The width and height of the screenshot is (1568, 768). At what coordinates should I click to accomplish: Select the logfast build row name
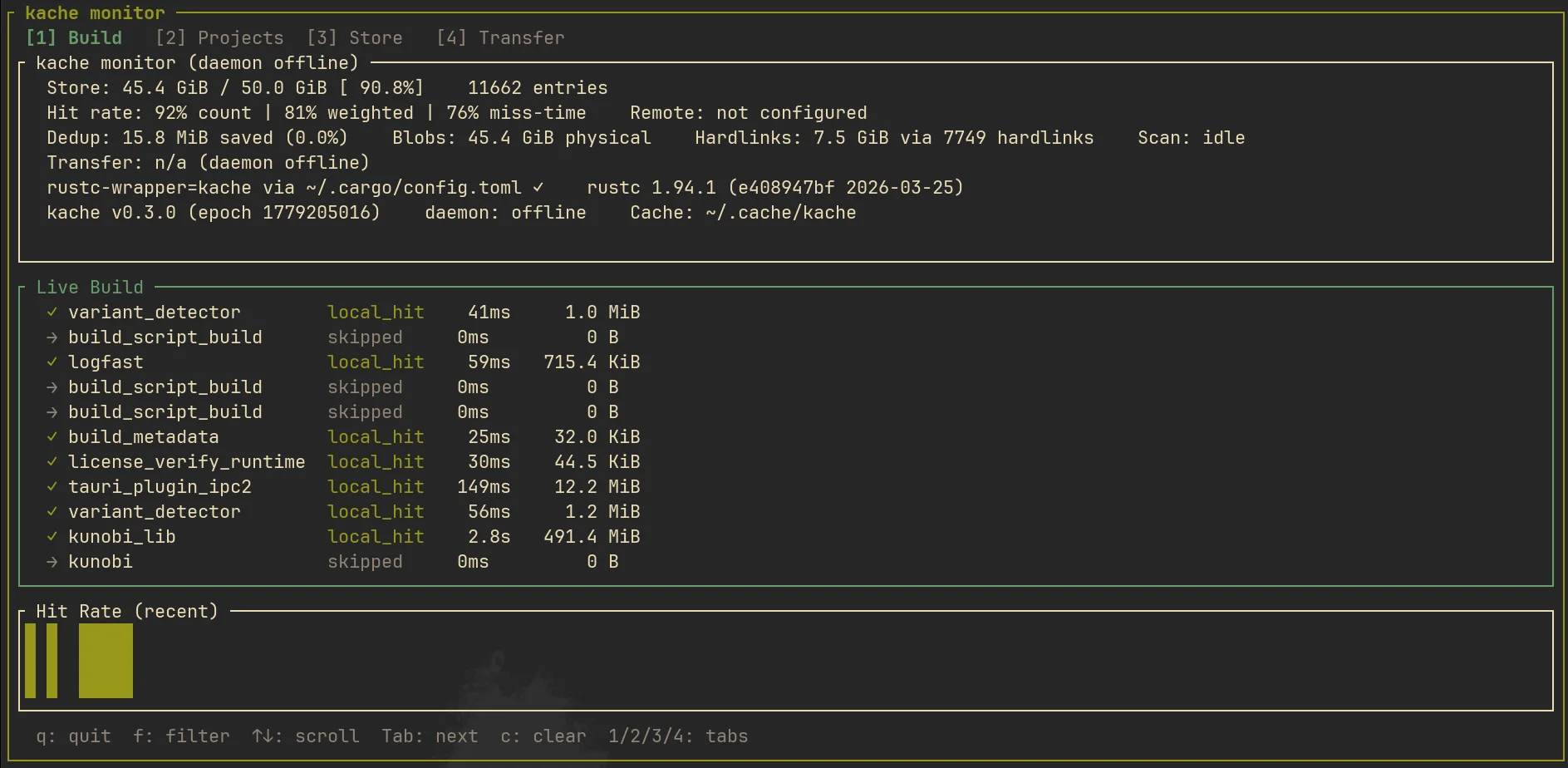tap(106, 362)
